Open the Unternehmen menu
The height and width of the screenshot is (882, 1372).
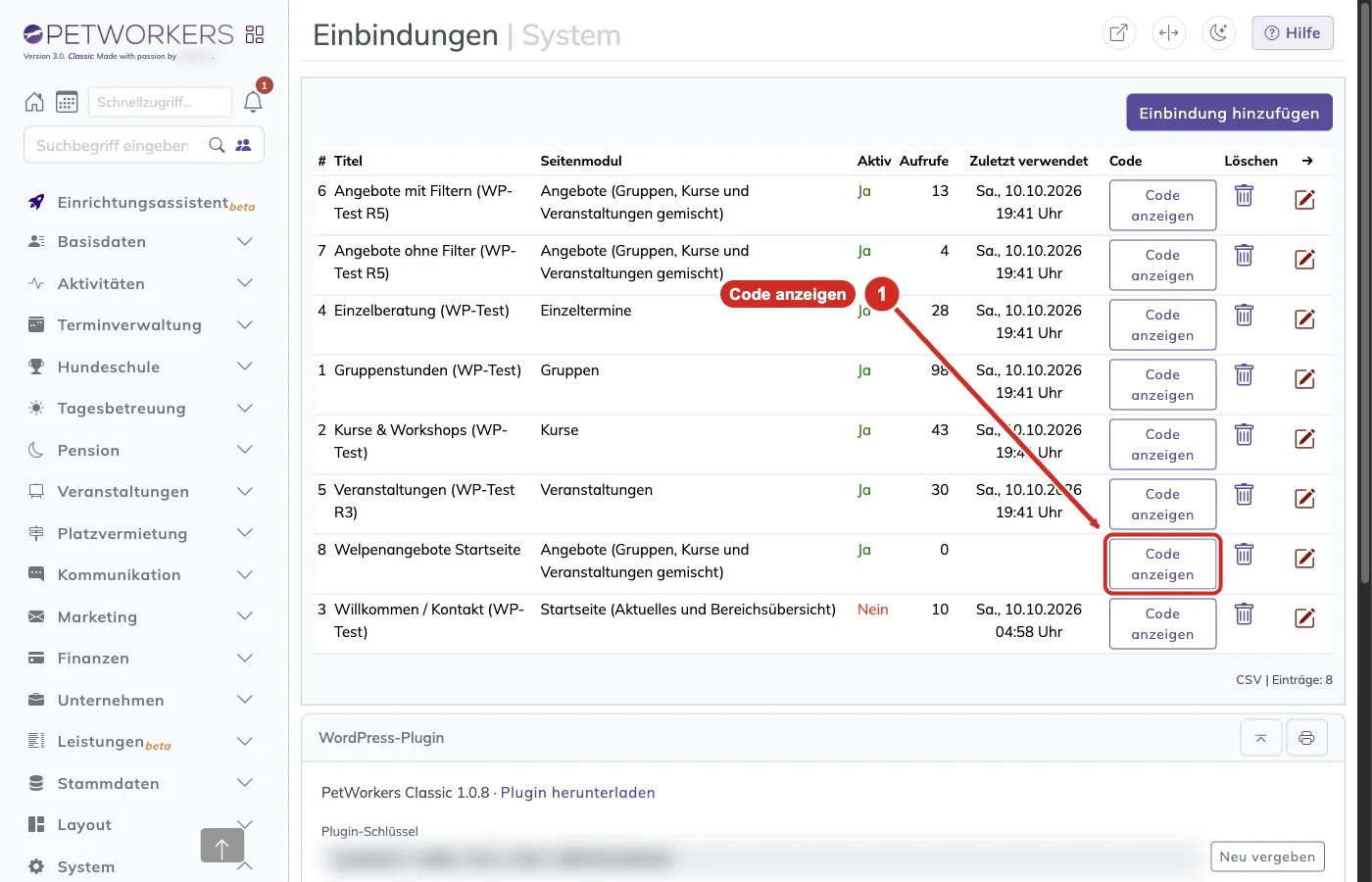pyautogui.click(x=141, y=700)
